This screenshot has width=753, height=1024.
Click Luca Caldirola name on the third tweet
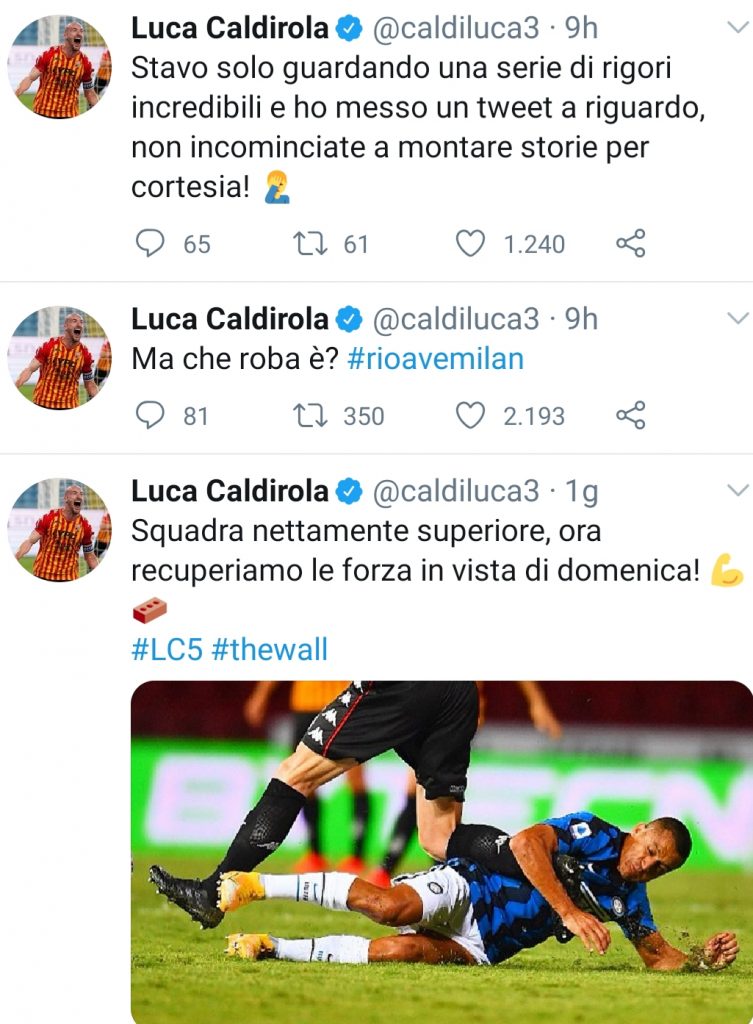pos(230,490)
